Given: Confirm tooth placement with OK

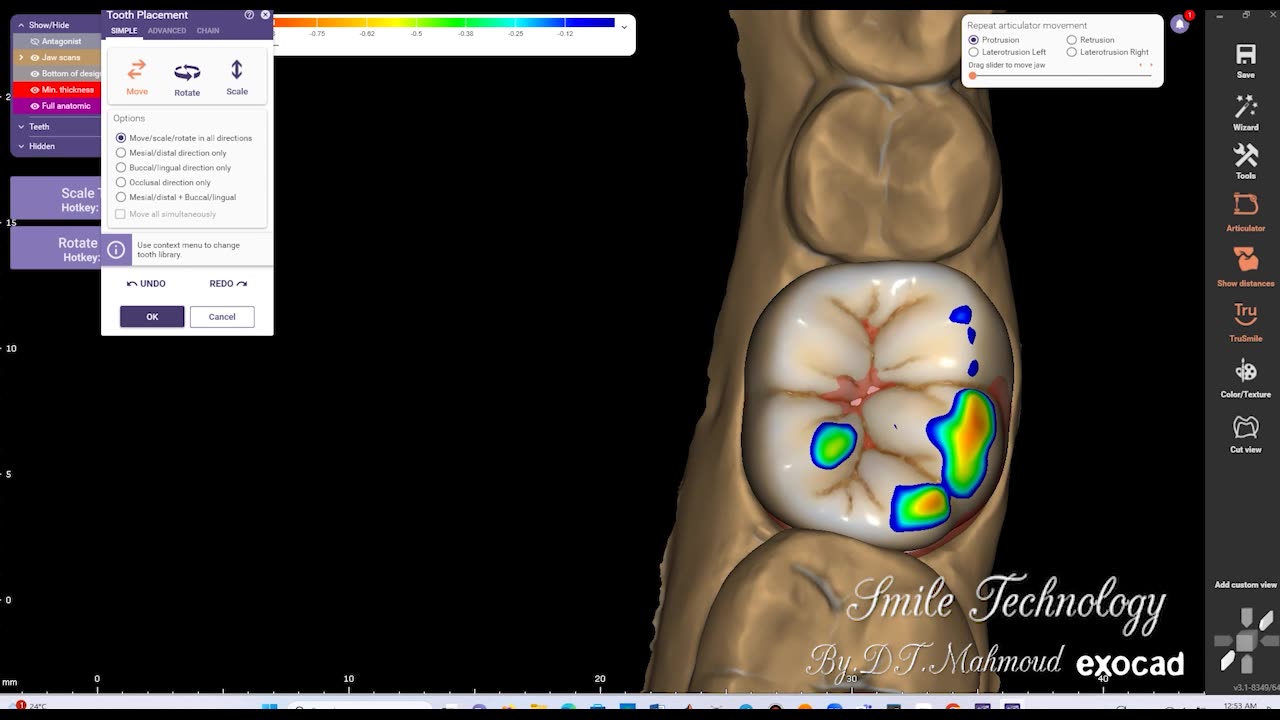Looking at the screenshot, I should 152,317.
